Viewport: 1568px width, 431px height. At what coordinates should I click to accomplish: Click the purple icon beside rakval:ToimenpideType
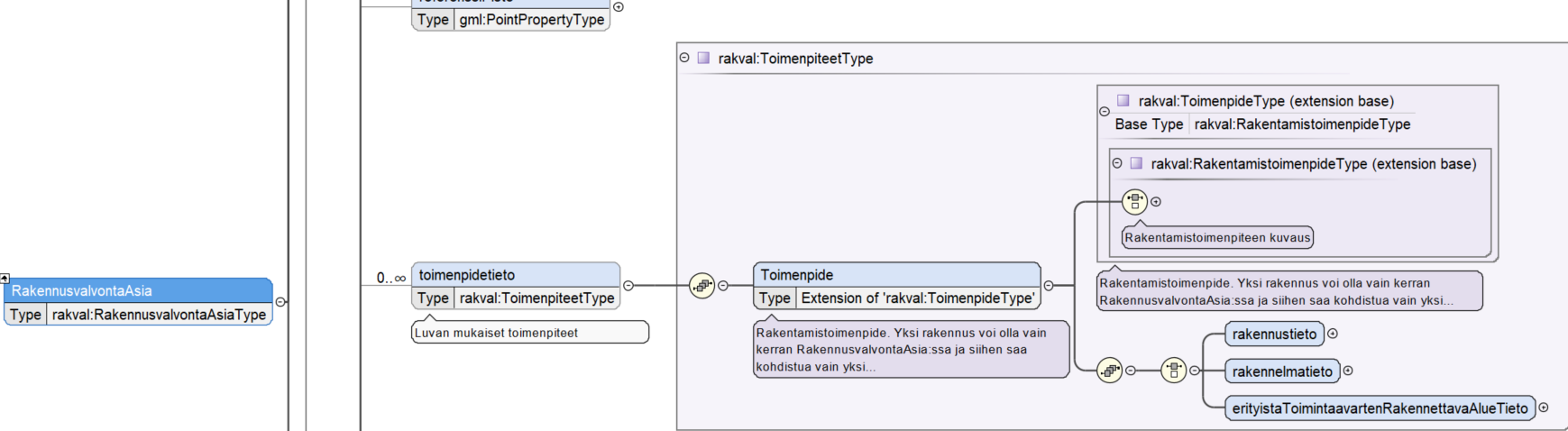tap(1123, 101)
